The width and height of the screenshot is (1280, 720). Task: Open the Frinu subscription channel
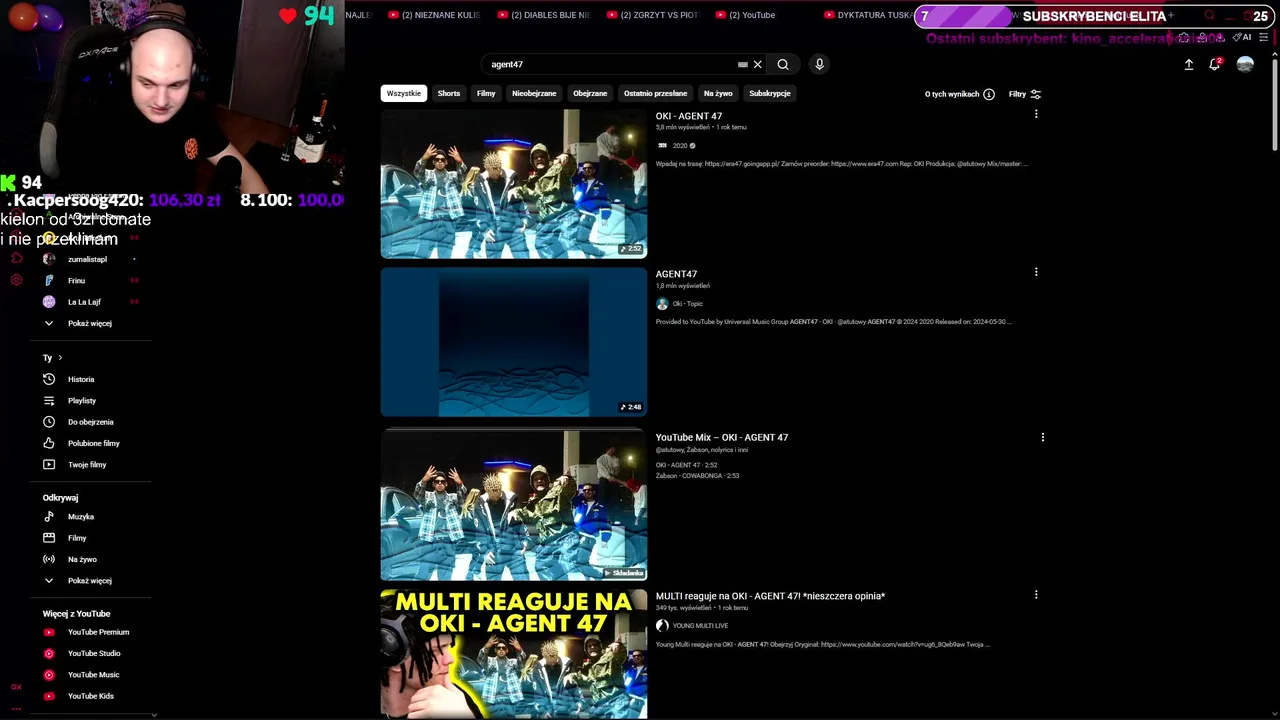pos(76,281)
